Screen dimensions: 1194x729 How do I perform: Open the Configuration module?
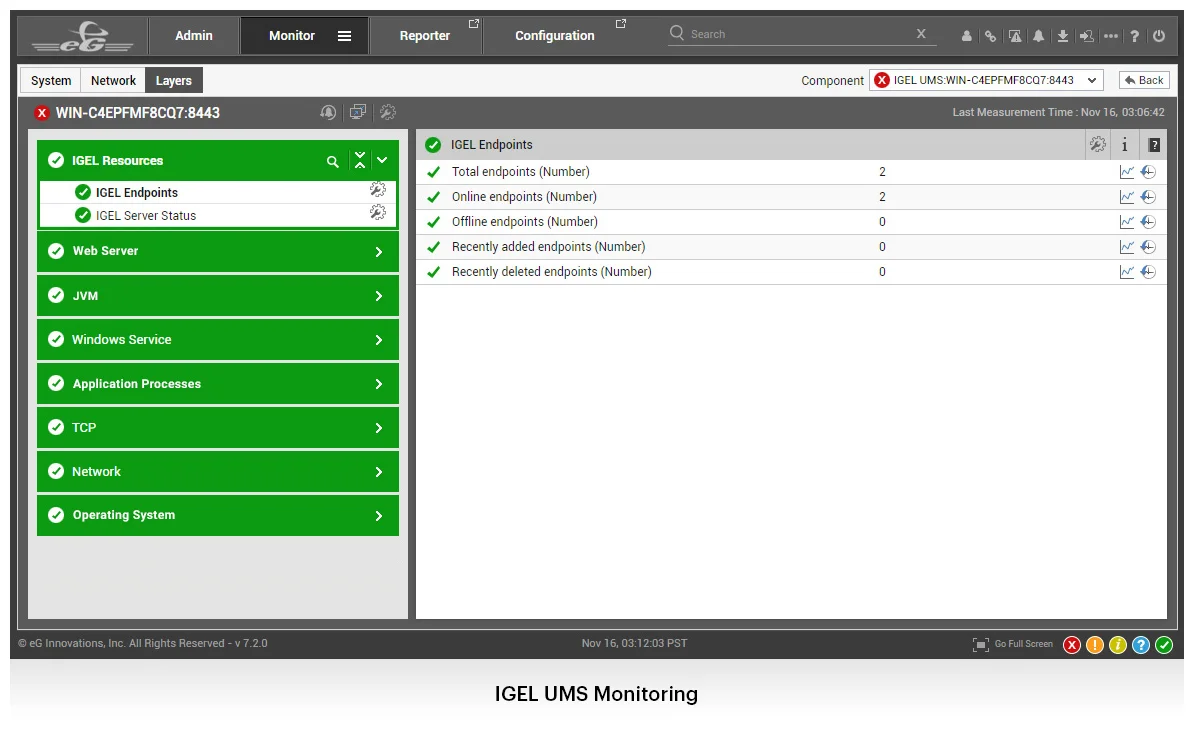pos(555,36)
